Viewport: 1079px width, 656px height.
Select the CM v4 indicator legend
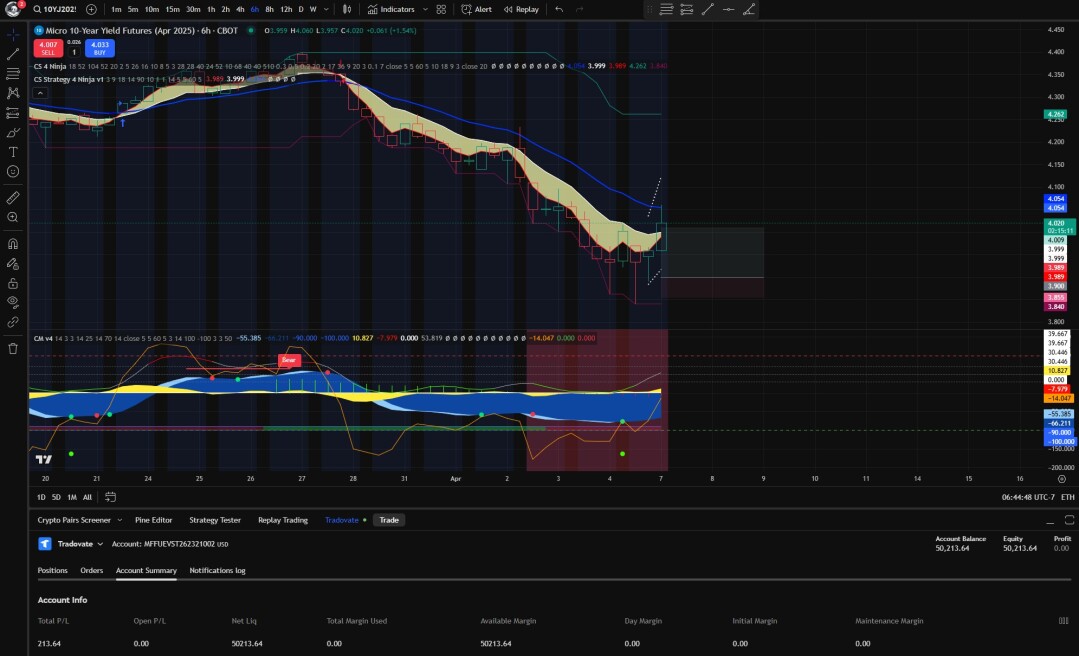[43, 338]
